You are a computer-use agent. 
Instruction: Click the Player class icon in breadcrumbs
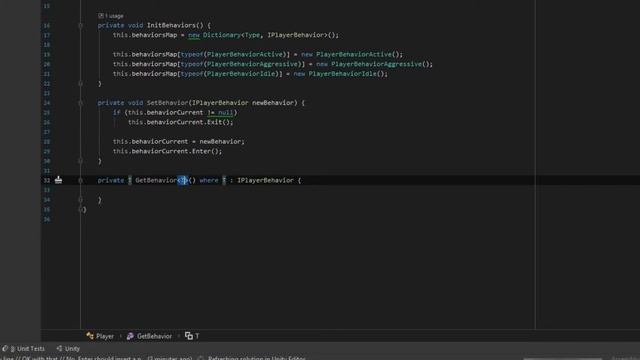click(x=90, y=336)
